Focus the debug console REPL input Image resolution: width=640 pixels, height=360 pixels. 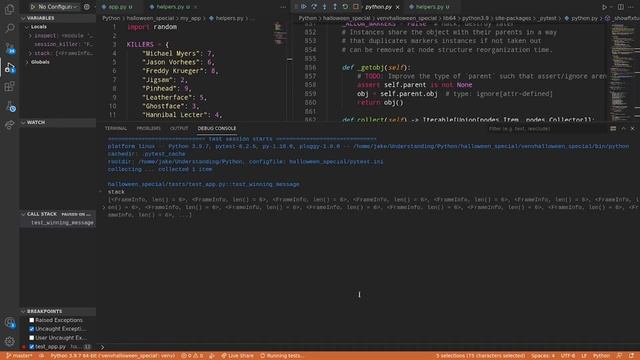367,347
